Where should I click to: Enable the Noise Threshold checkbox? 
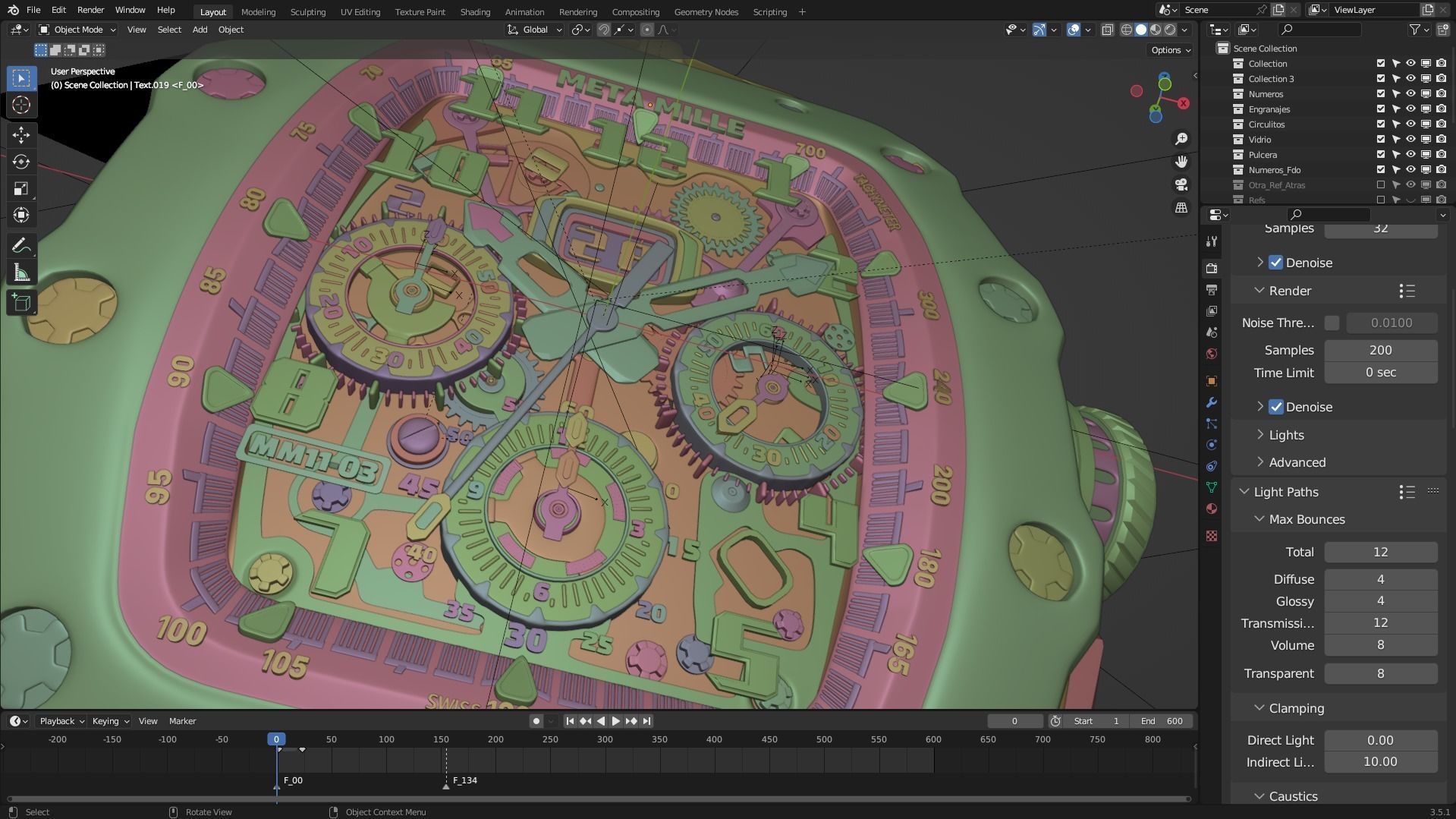click(1332, 323)
